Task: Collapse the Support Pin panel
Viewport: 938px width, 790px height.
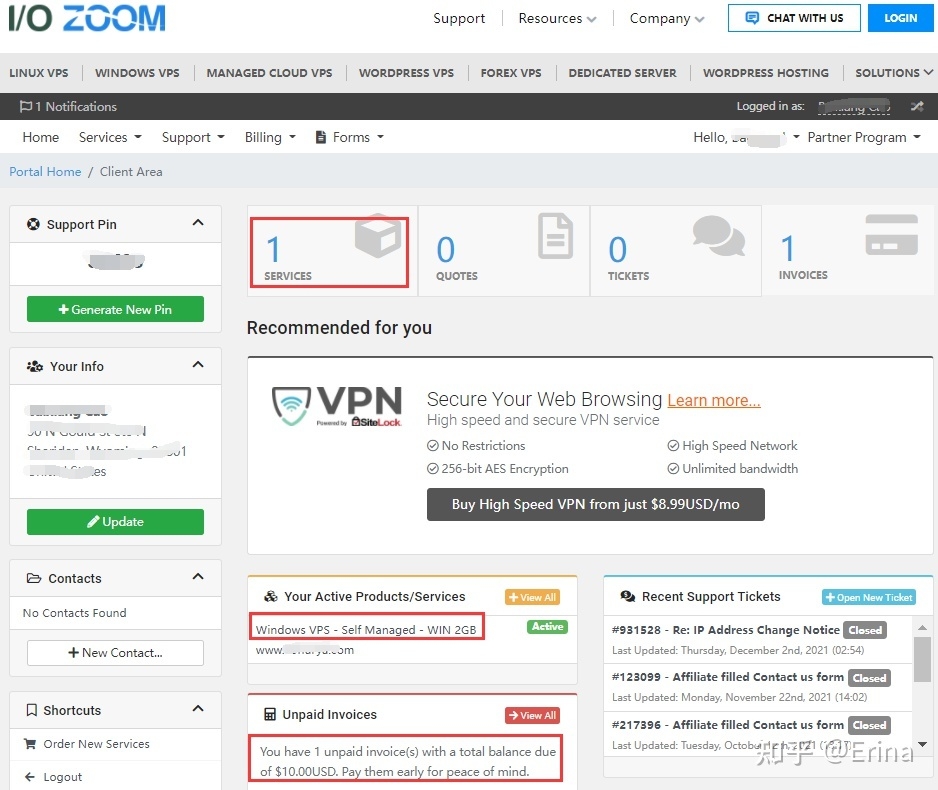Action: tap(198, 223)
